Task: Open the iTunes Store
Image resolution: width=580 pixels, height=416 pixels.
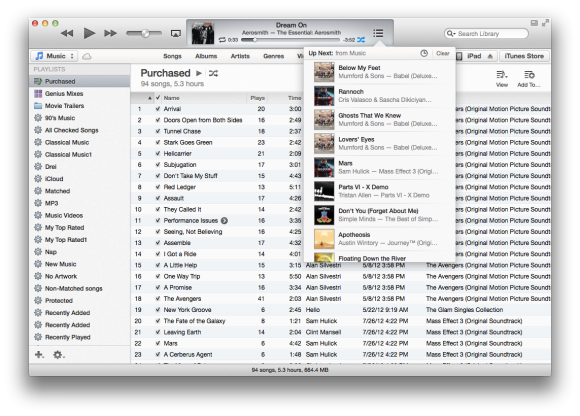Action: click(524, 56)
